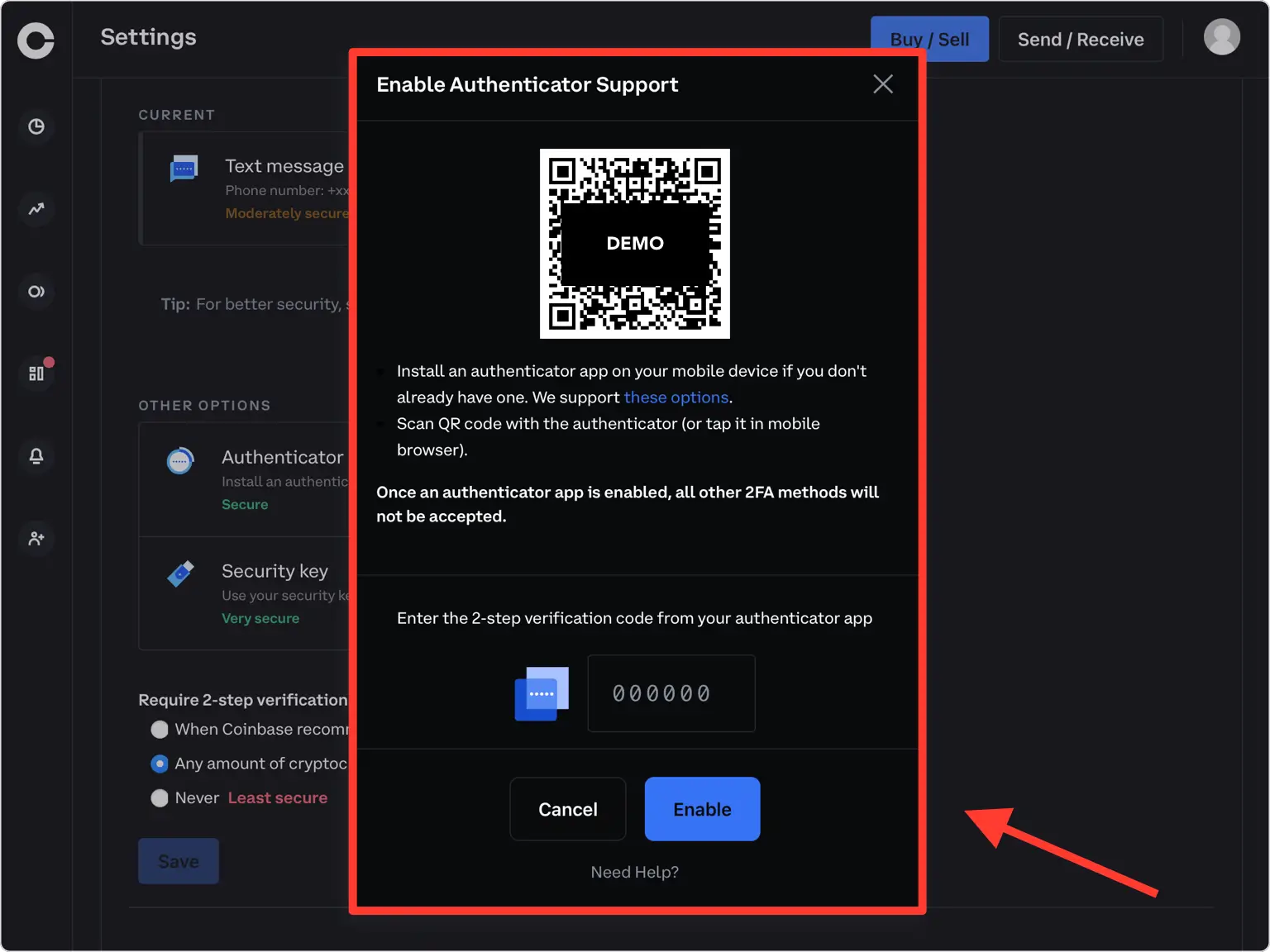Open the user profile avatar
The height and width of the screenshot is (952, 1270).
click(1221, 37)
